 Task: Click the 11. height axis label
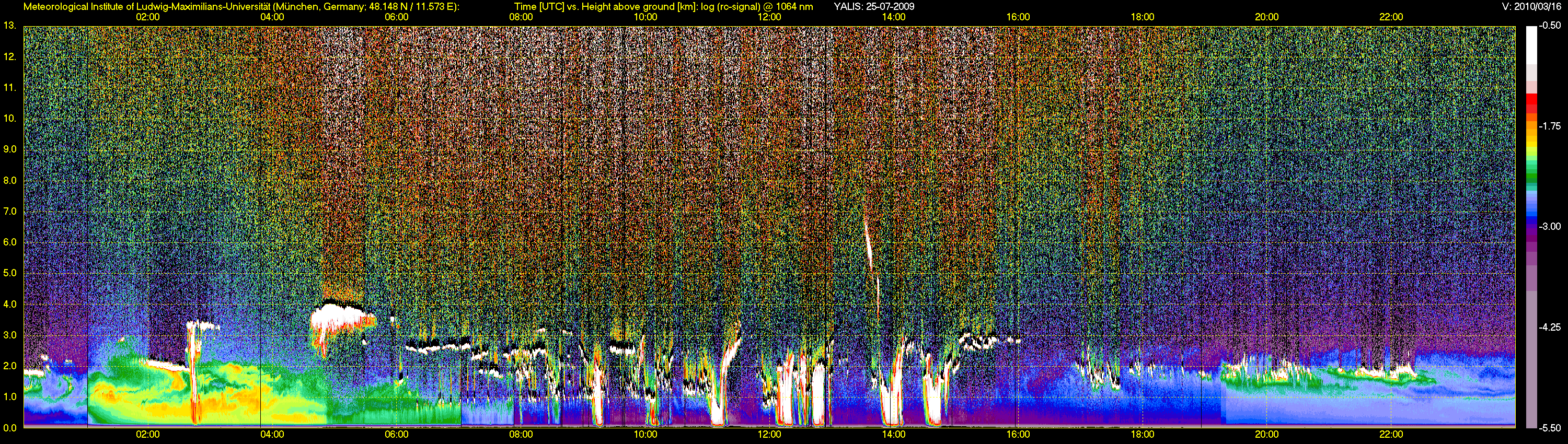pos(9,88)
